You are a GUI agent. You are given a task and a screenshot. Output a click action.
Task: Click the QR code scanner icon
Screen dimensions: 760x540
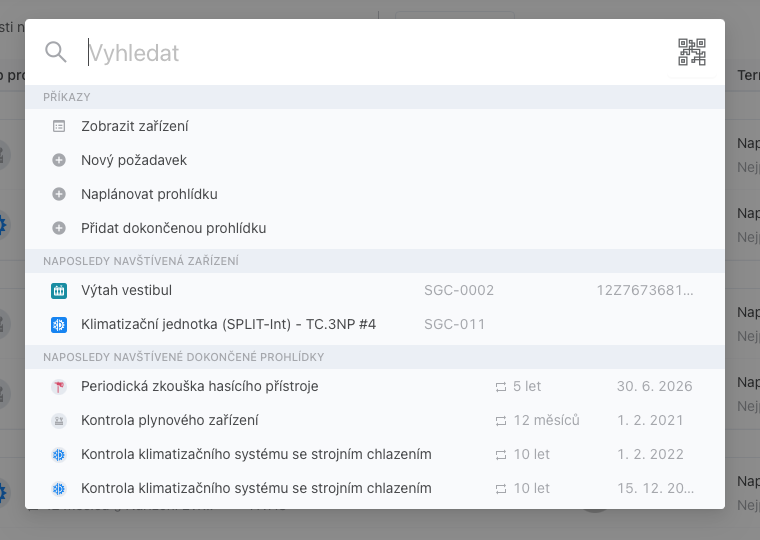click(692, 52)
